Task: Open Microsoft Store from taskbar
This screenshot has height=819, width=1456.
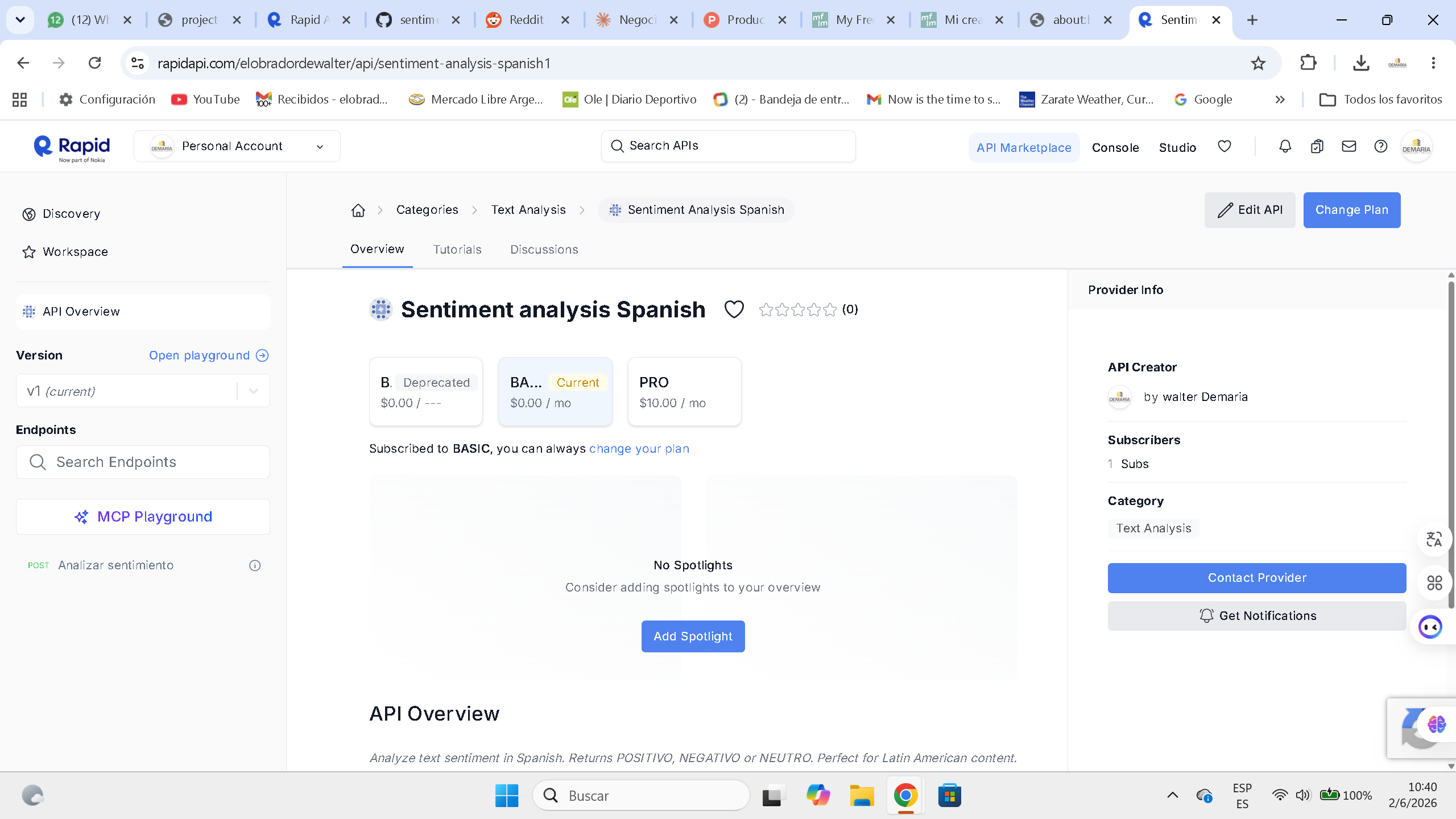Action: (x=949, y=795)
